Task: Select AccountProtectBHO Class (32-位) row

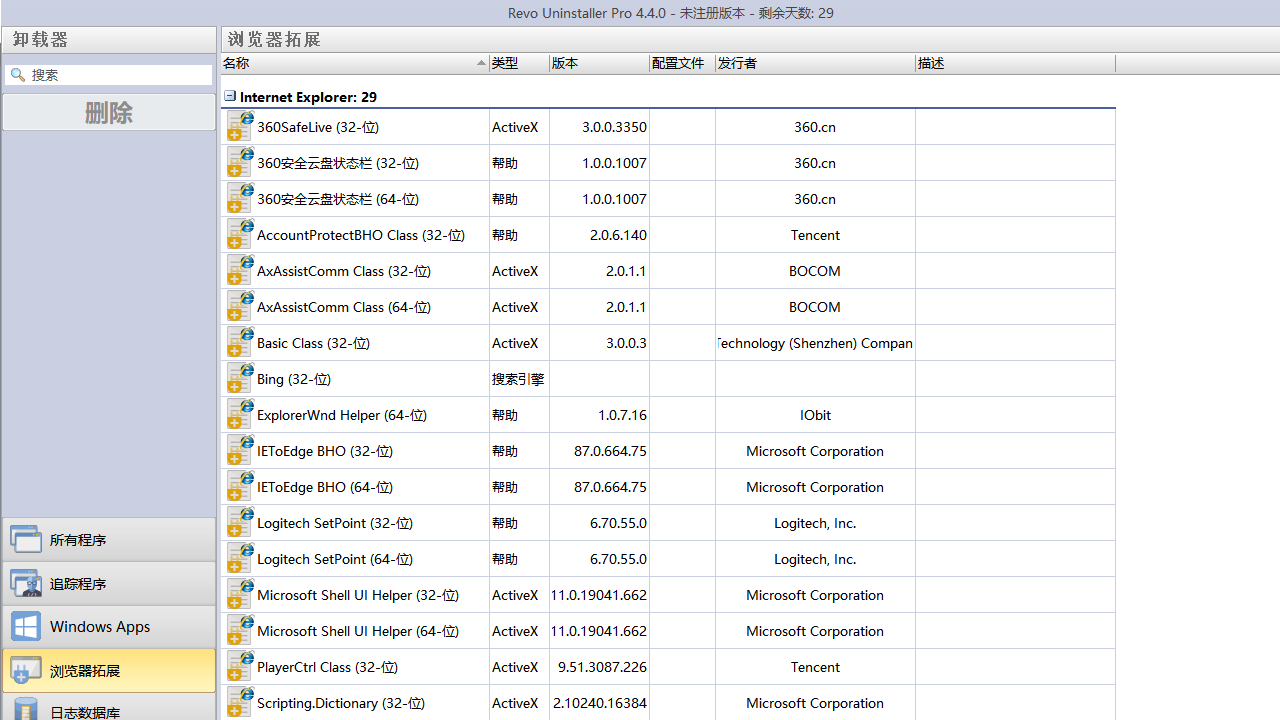Action: click(360, 235)
